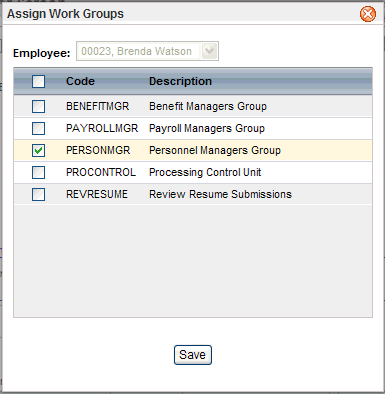Click 'Personnel Managers Group' description

pos(215,150)
